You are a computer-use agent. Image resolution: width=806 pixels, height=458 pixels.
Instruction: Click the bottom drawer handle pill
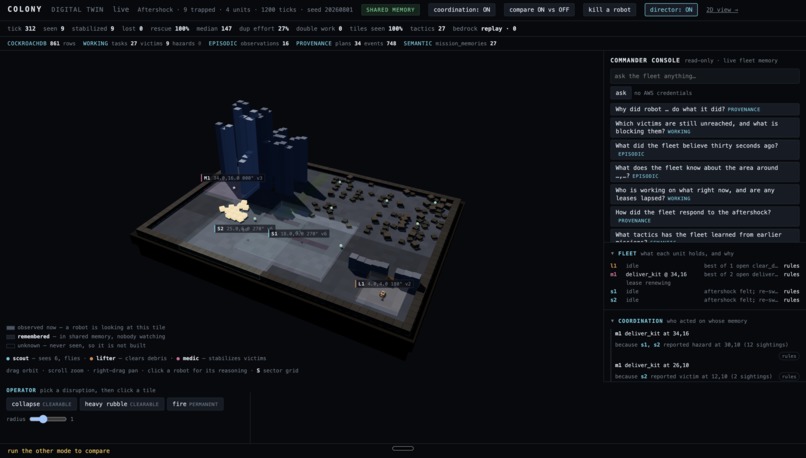[402, 448]
